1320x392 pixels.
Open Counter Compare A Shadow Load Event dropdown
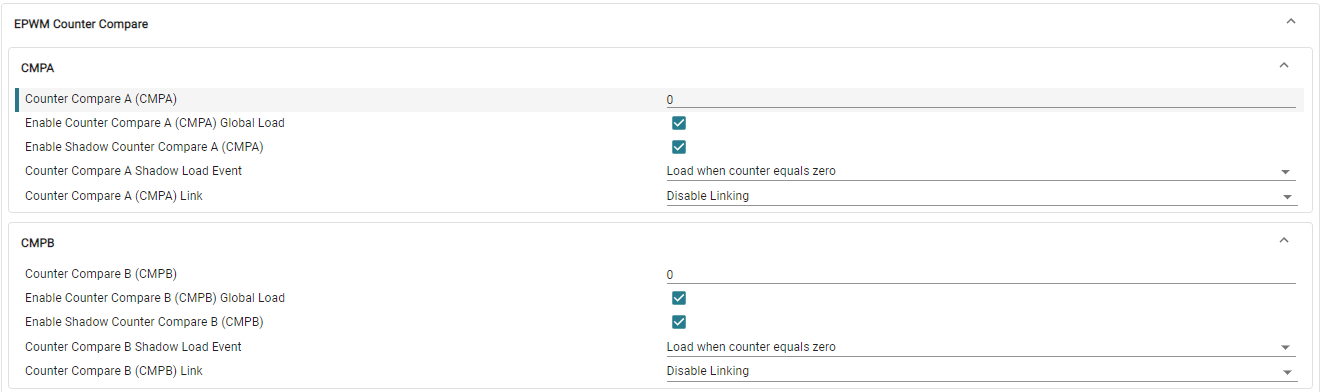[981, 171]
